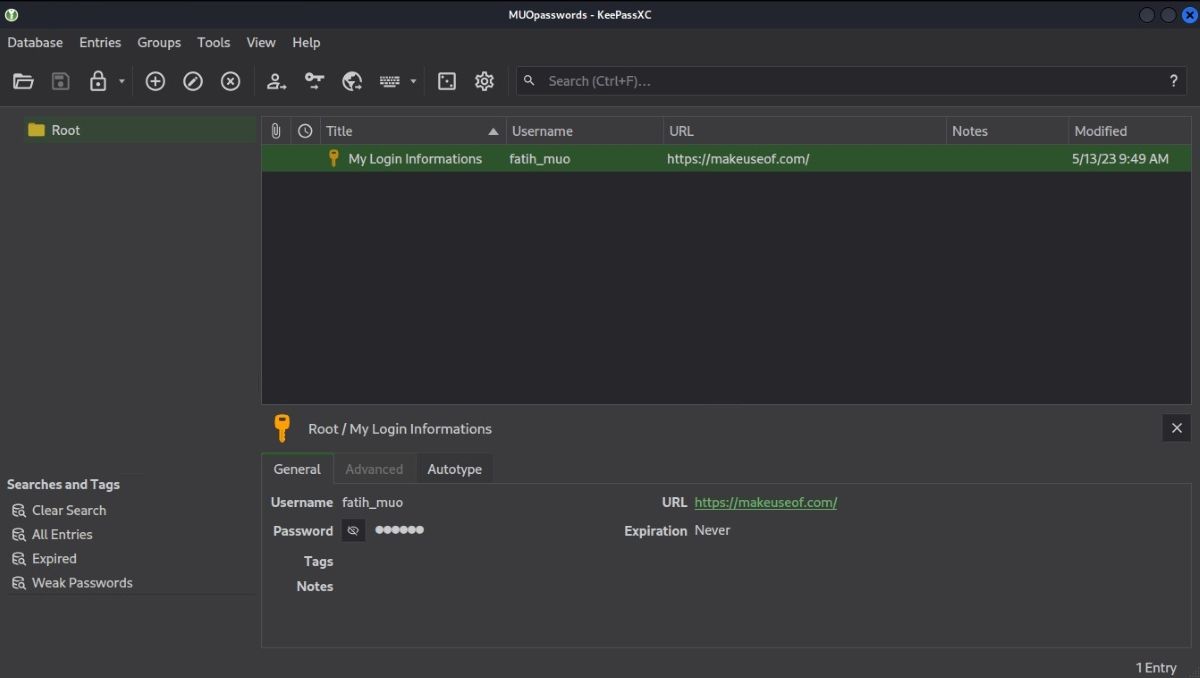Open the Entries menu
The image size is (1200, 678).
(x=99, y=42)
